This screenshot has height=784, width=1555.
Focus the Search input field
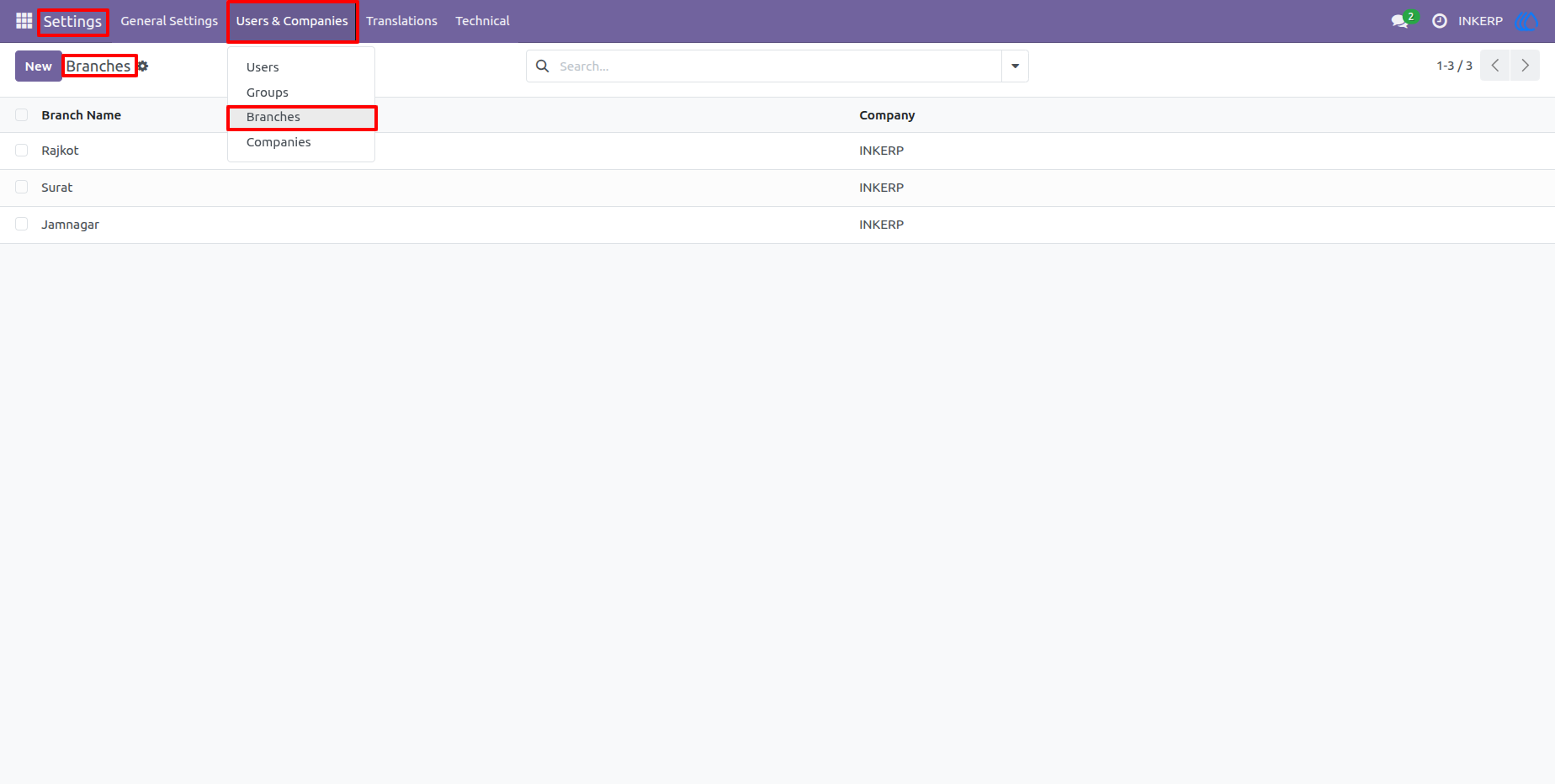pyautogui.click(x=778, y=66)
